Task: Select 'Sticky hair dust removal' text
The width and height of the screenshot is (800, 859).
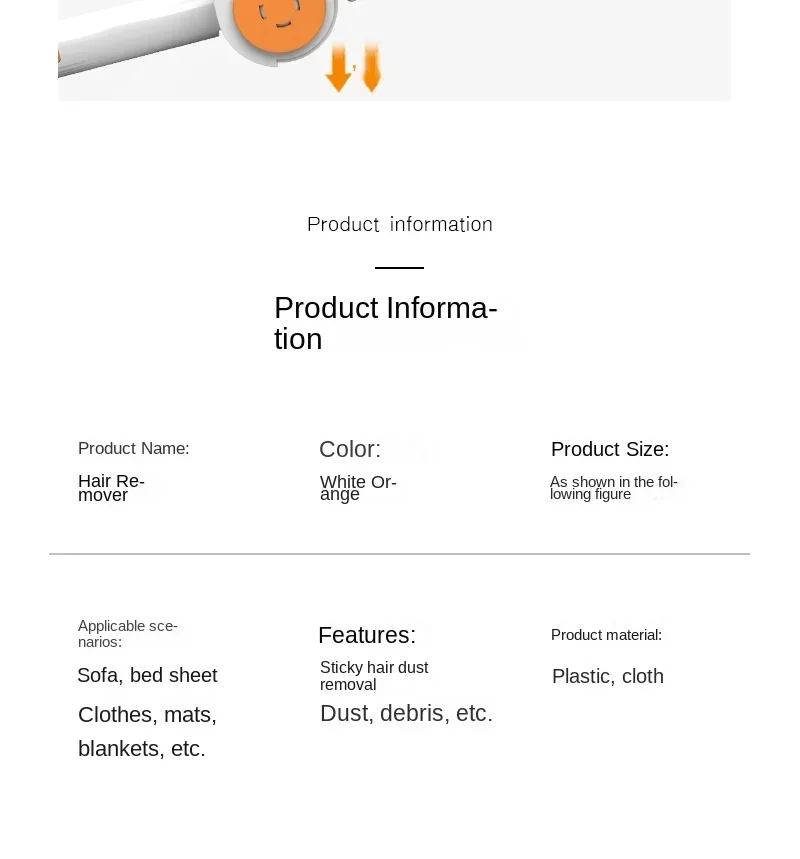Action: coord(374,676)
